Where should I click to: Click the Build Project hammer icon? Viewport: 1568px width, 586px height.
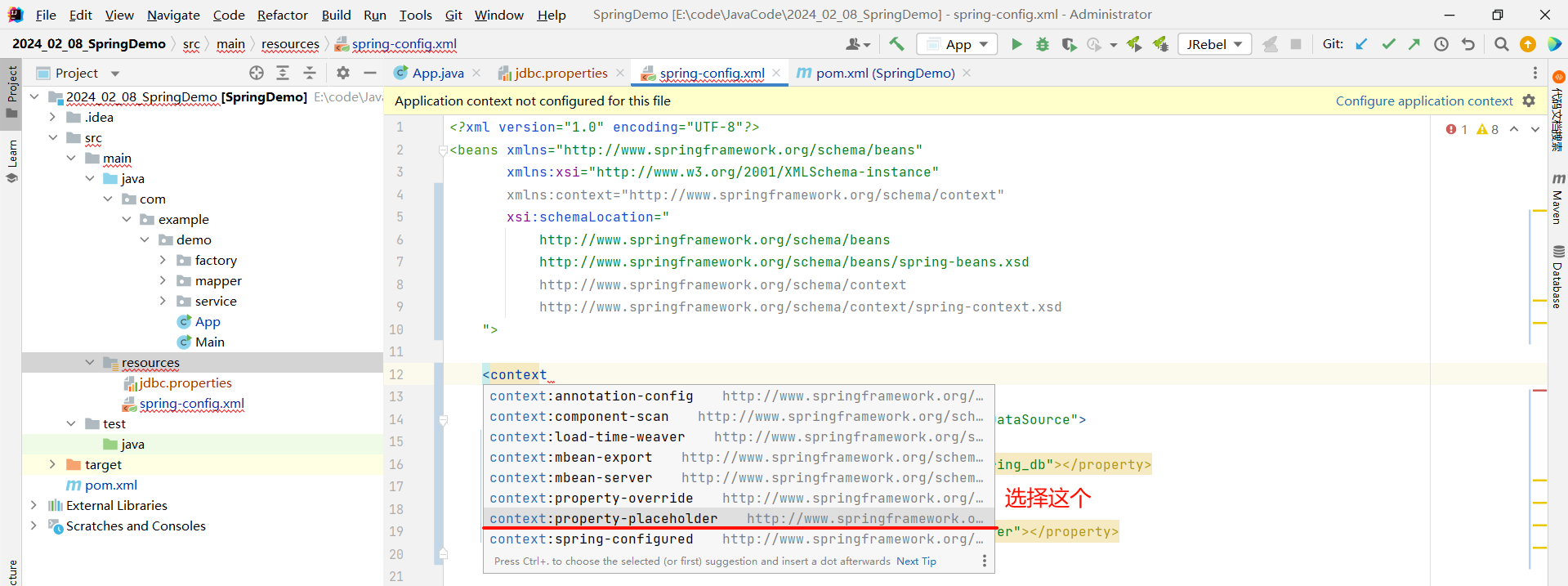pyautogui.click(x=896, y=44)
